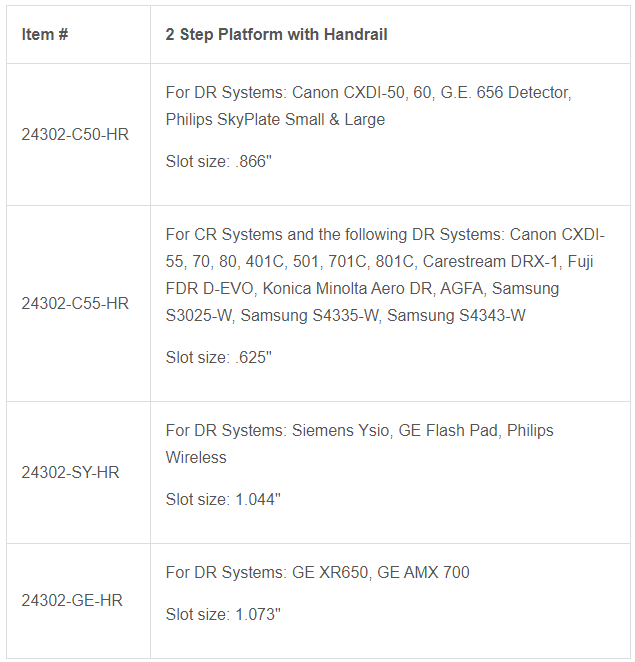Click the 'Slot size: 1.044"' text
635x662 pixels.
tap(223, 499)
